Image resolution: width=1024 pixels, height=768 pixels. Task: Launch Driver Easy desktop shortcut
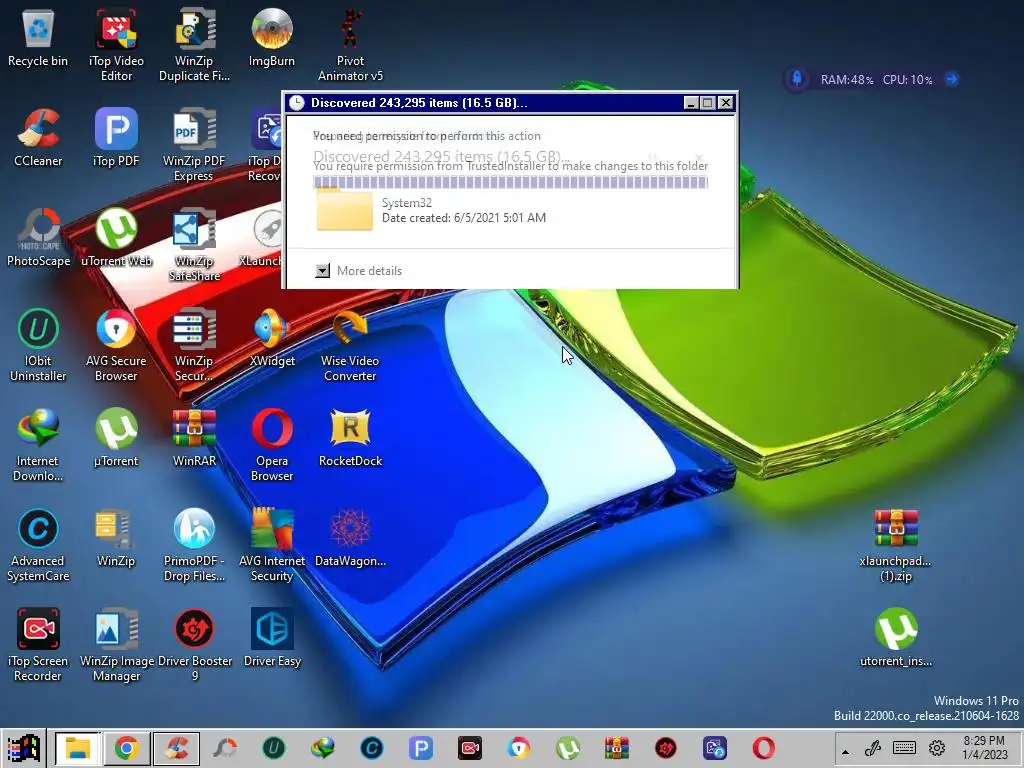[x=272, y=638]
